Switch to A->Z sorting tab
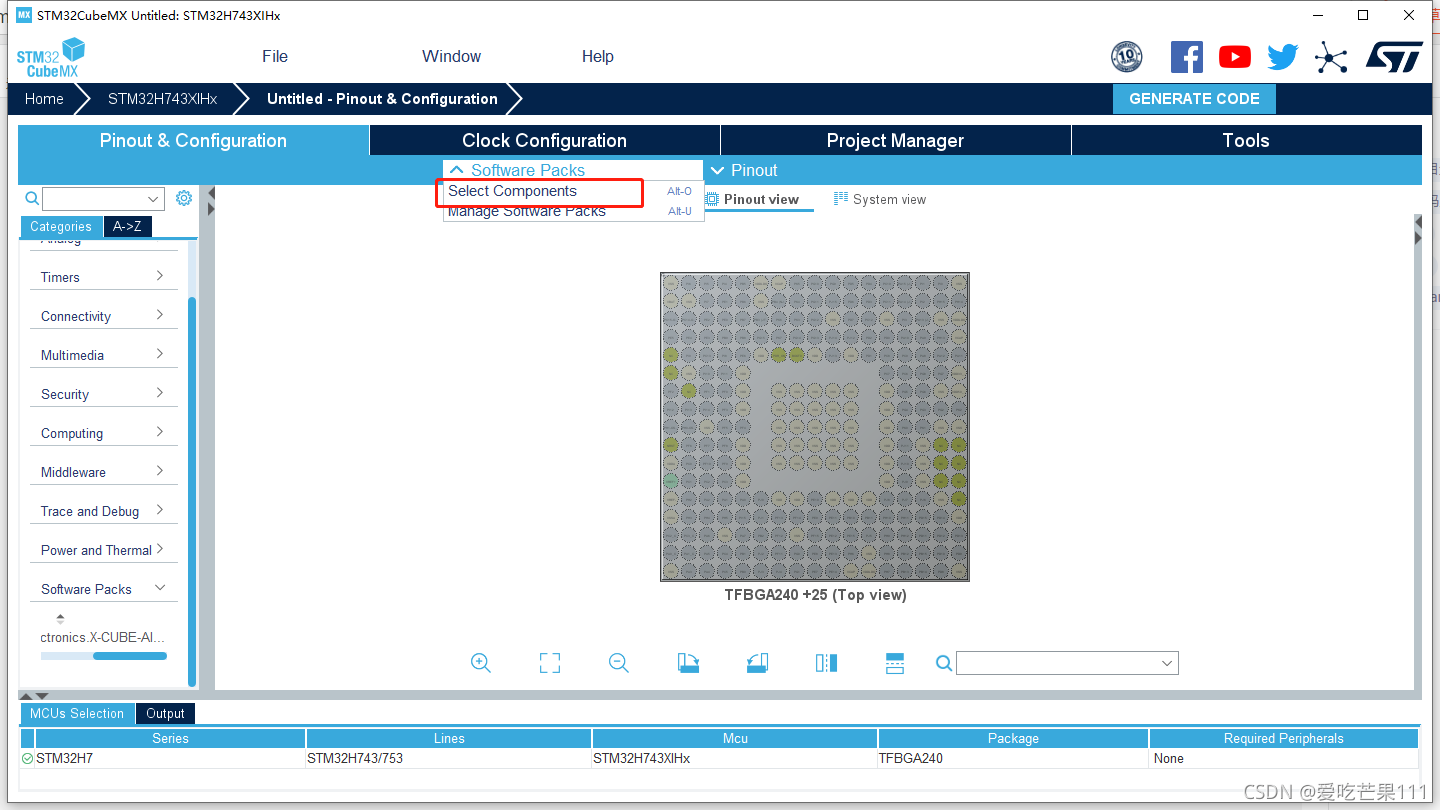 [127, 226]
